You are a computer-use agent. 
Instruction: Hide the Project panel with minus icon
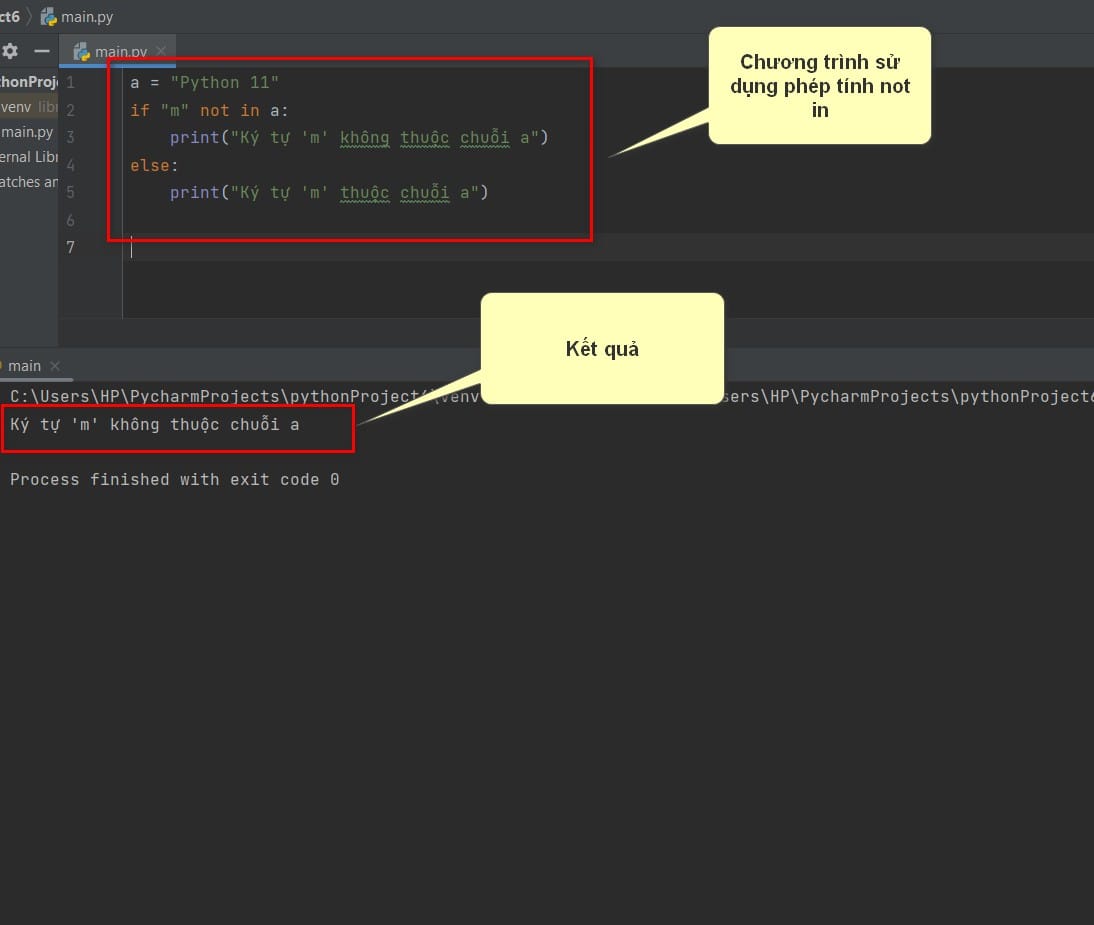[41, 51]
